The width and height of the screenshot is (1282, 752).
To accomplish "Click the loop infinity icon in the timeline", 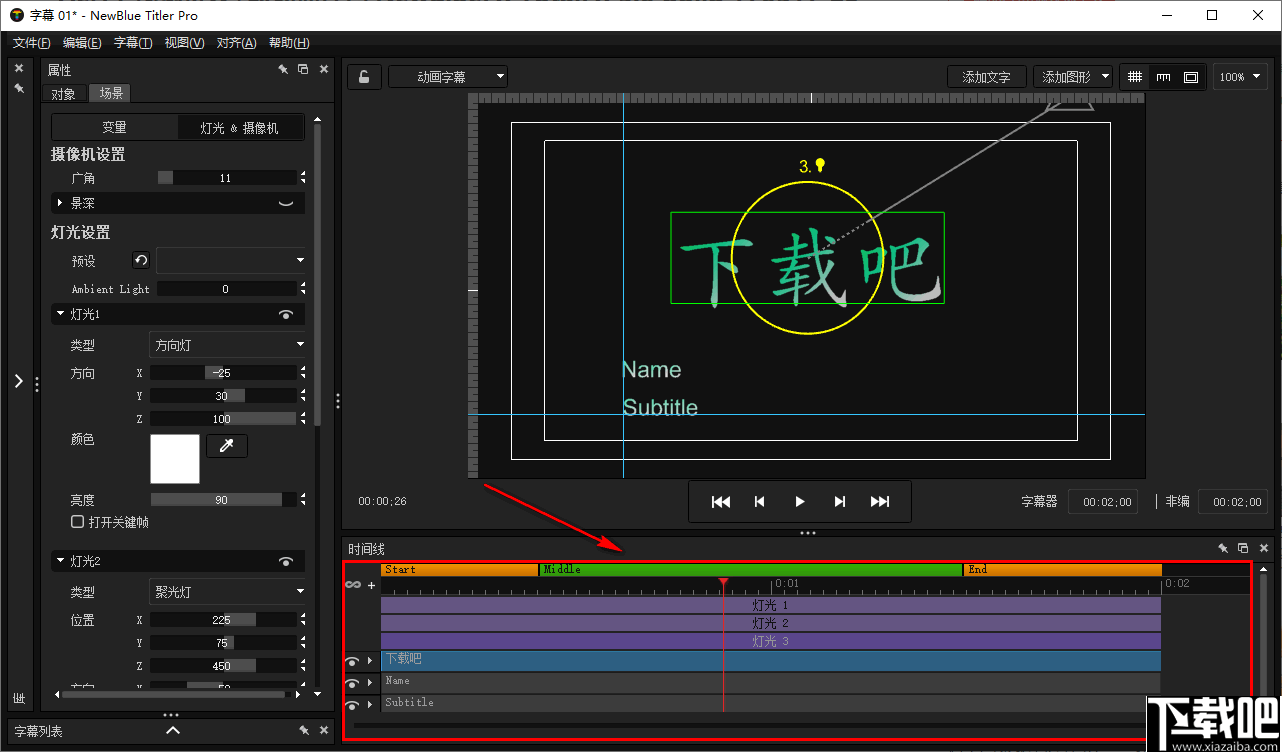I will (352, 585).
